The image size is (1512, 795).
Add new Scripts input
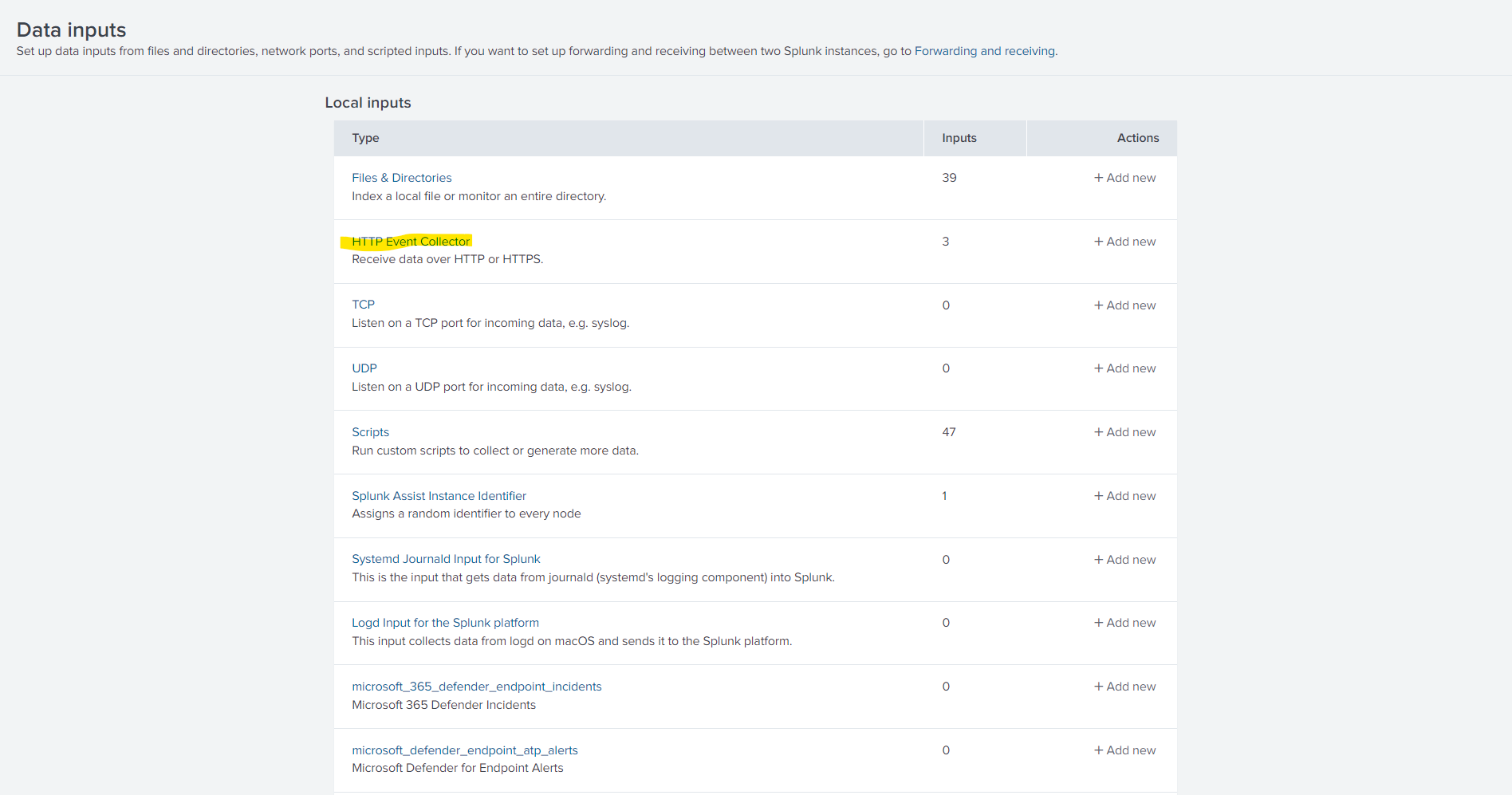coord(1124,432)
